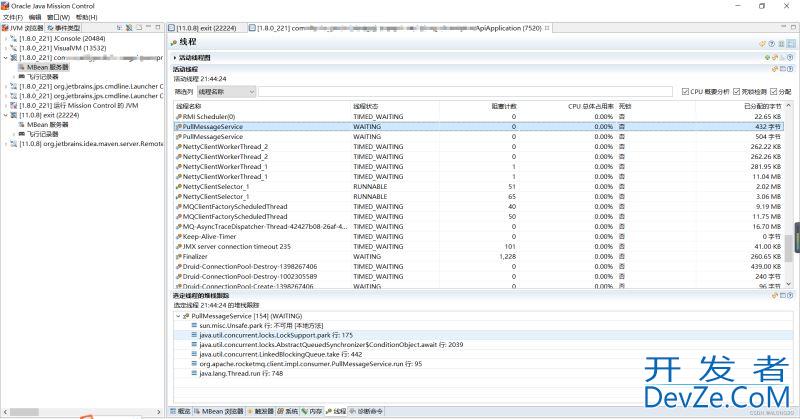
Task: Click the green add icon in 活动线程图 section
Action: 767,58
